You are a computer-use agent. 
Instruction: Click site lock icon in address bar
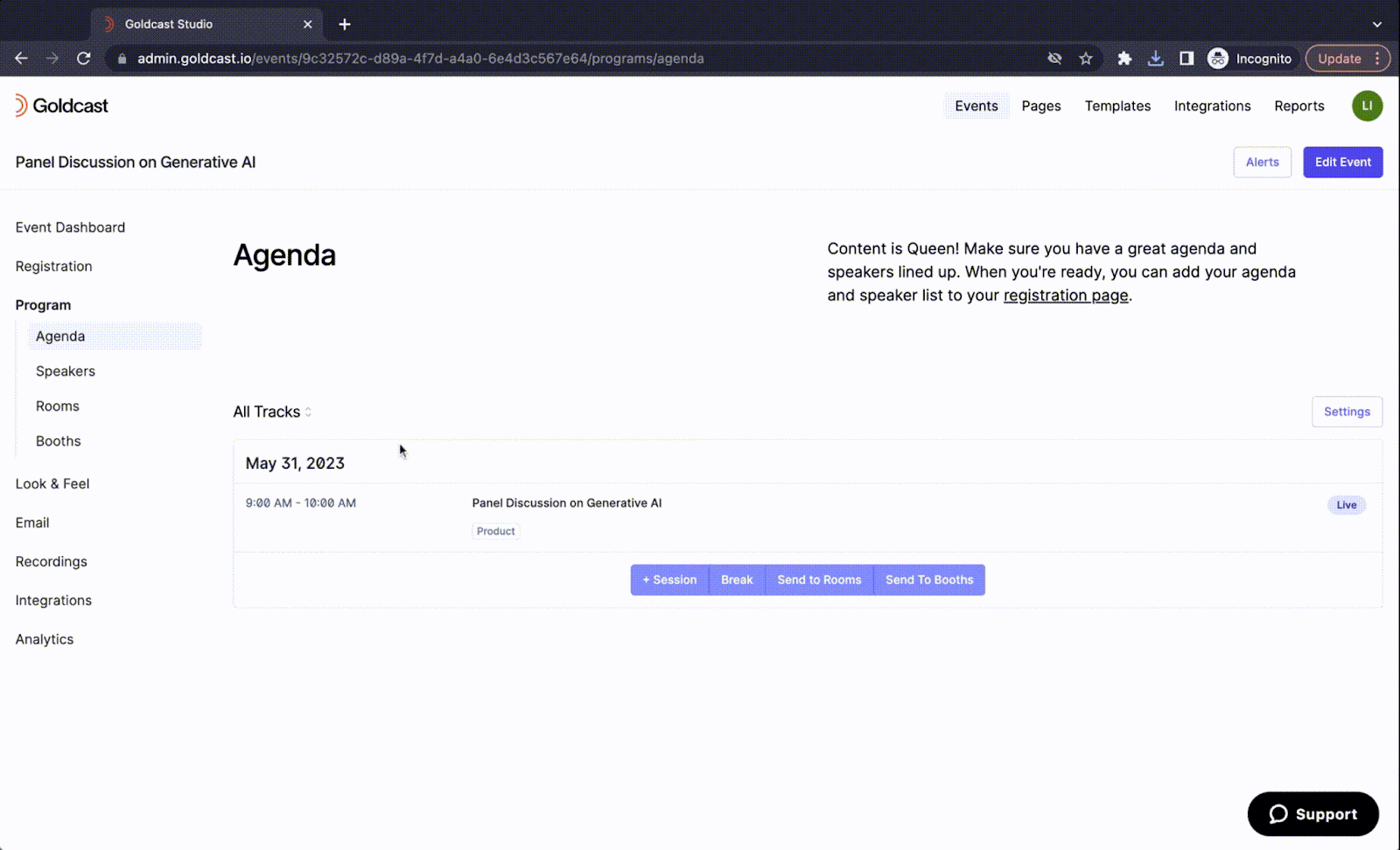[122, 59]
